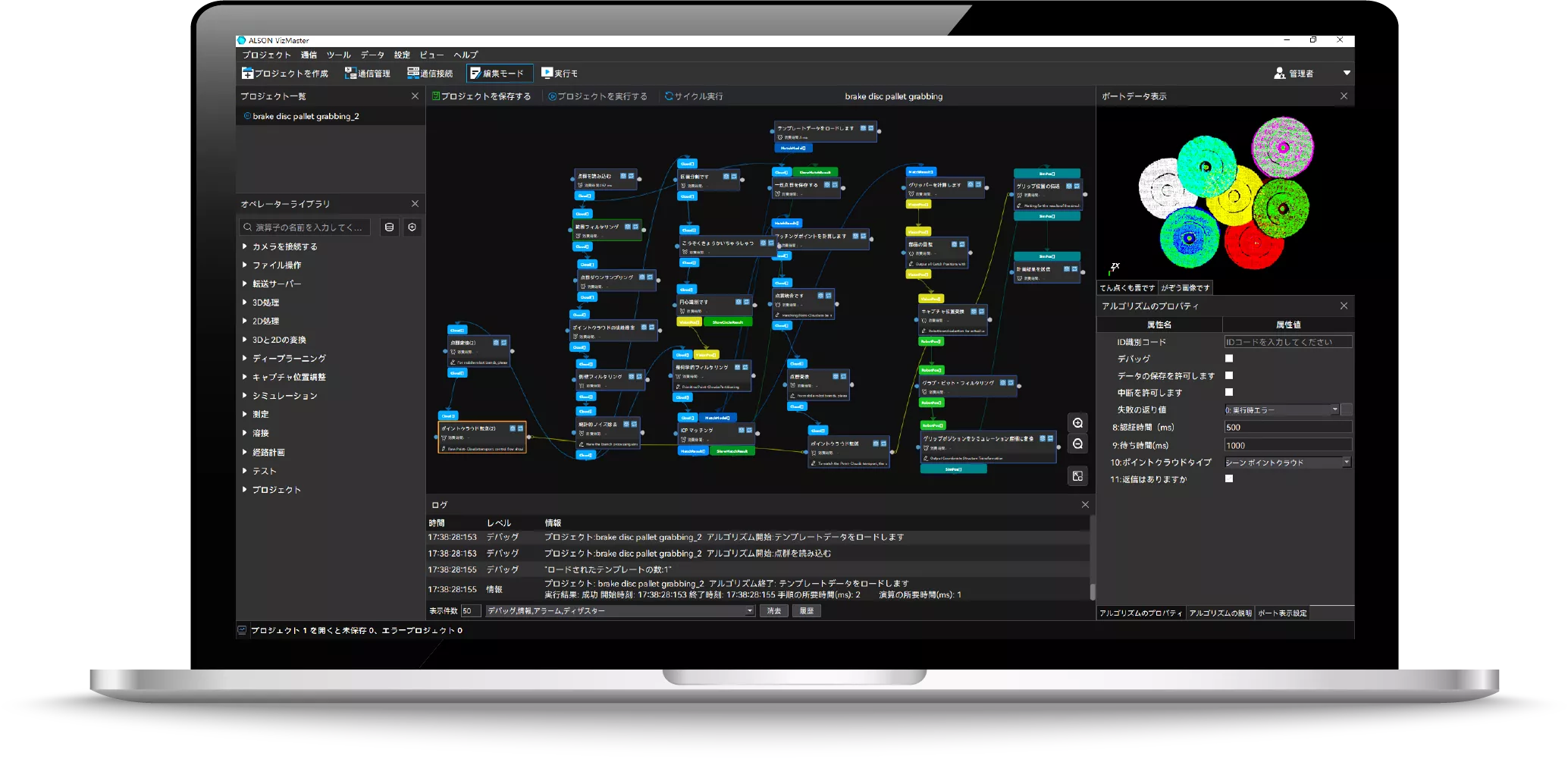Open ポイントクラウドタイプ dropdown
Image resolution: width=1568 pixels, height=759 pixels.
pos(1287,462)
